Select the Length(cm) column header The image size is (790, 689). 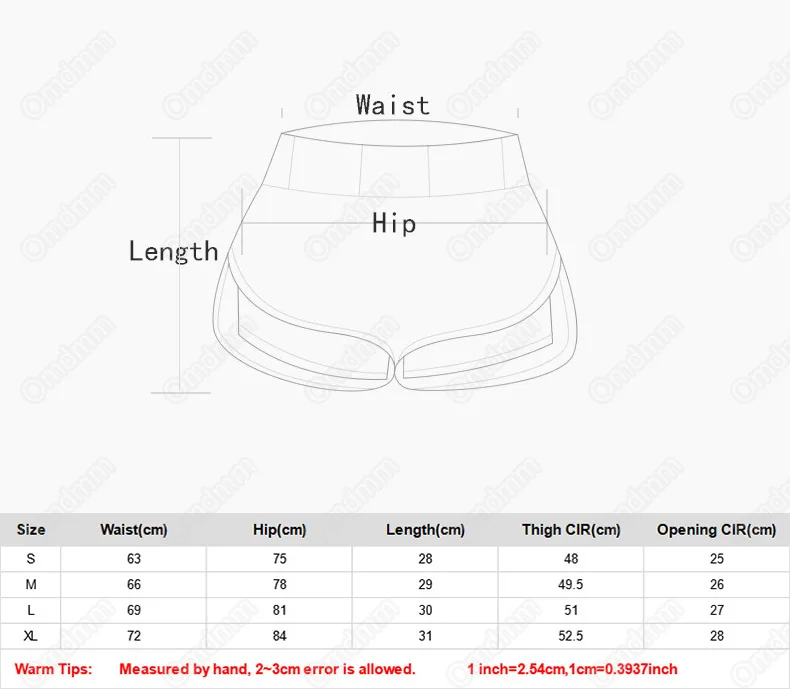425,529
